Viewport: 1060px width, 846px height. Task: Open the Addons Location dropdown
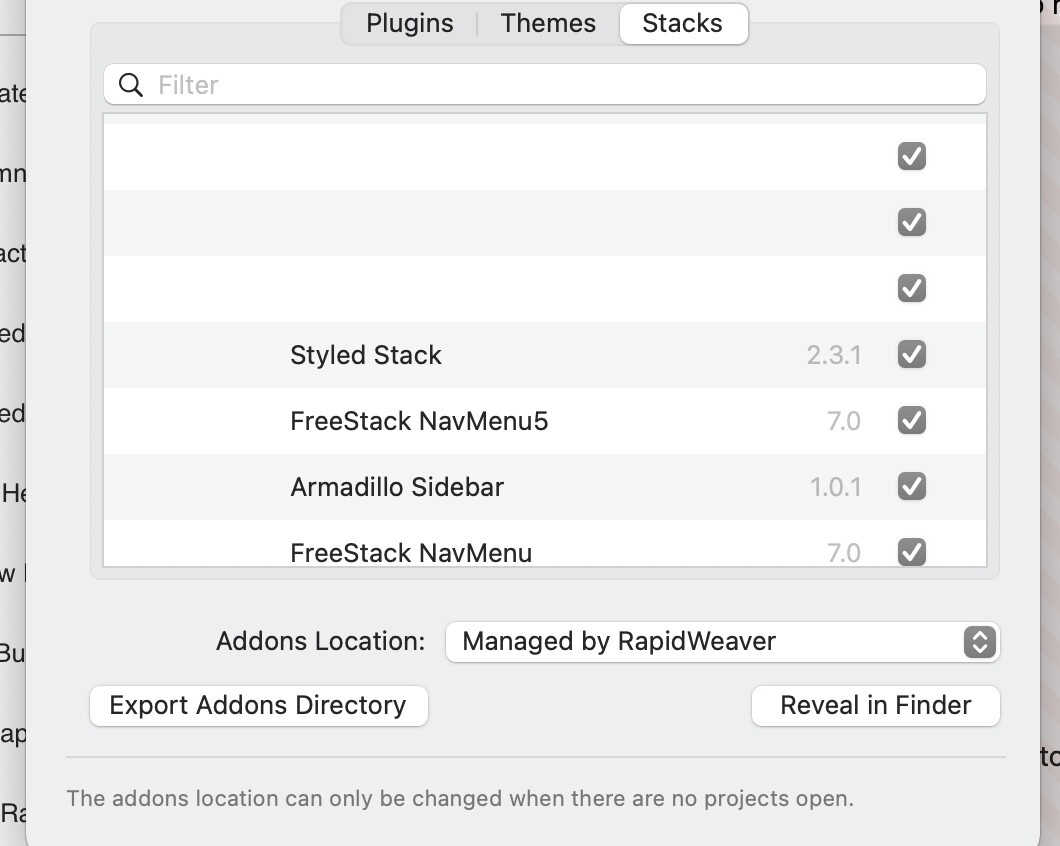(x=722, y=641)
